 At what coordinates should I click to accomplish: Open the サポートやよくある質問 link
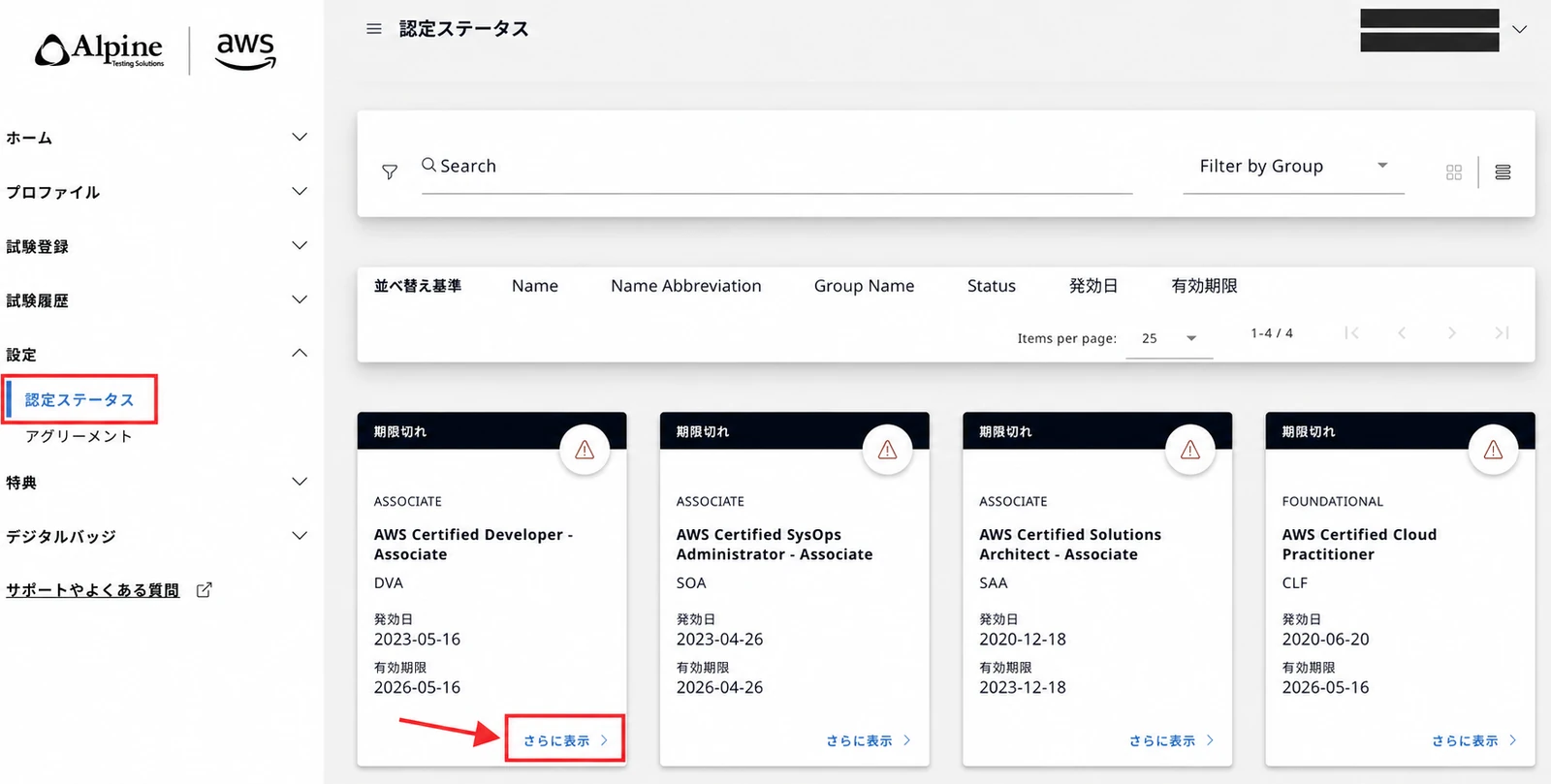click(x=93, y=590)
